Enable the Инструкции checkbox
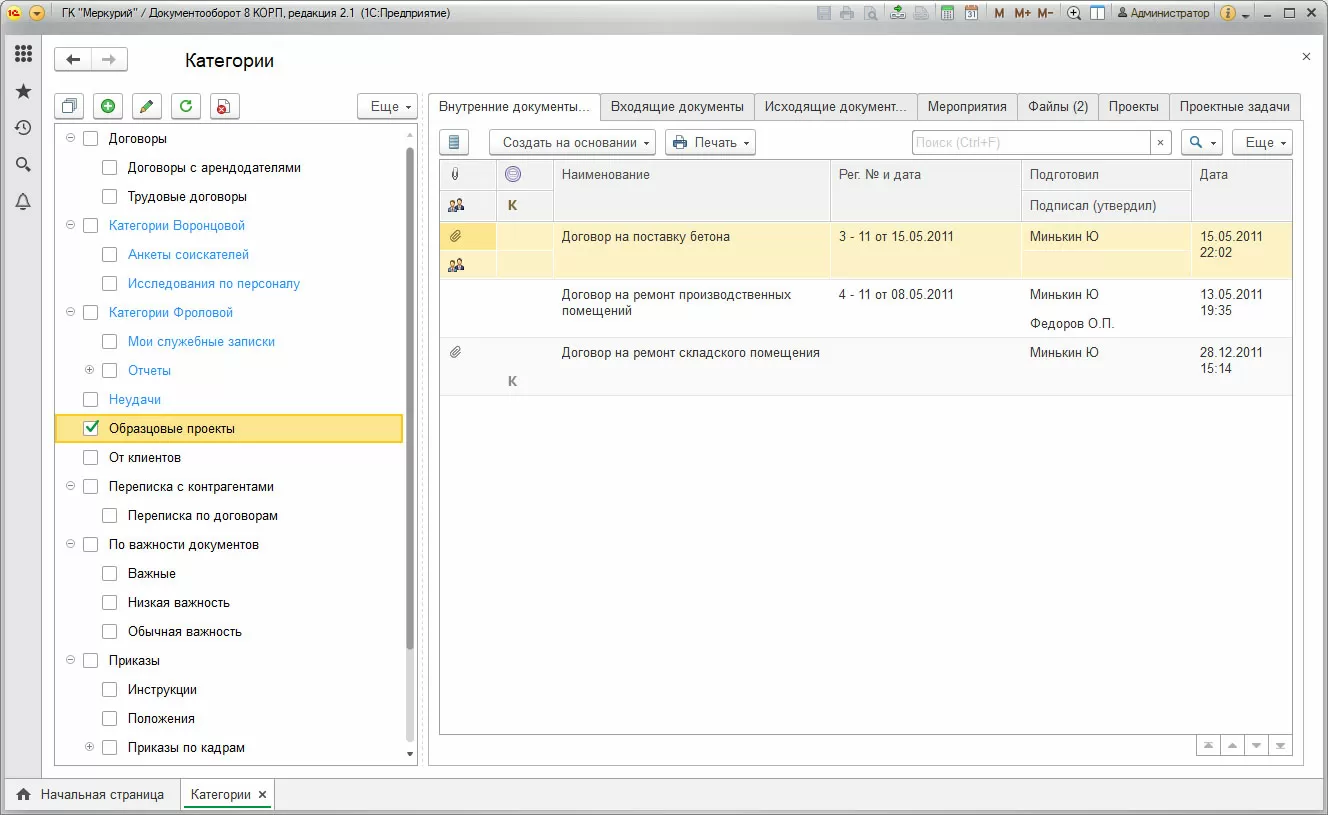The image size is (1328, 815). 110,690
